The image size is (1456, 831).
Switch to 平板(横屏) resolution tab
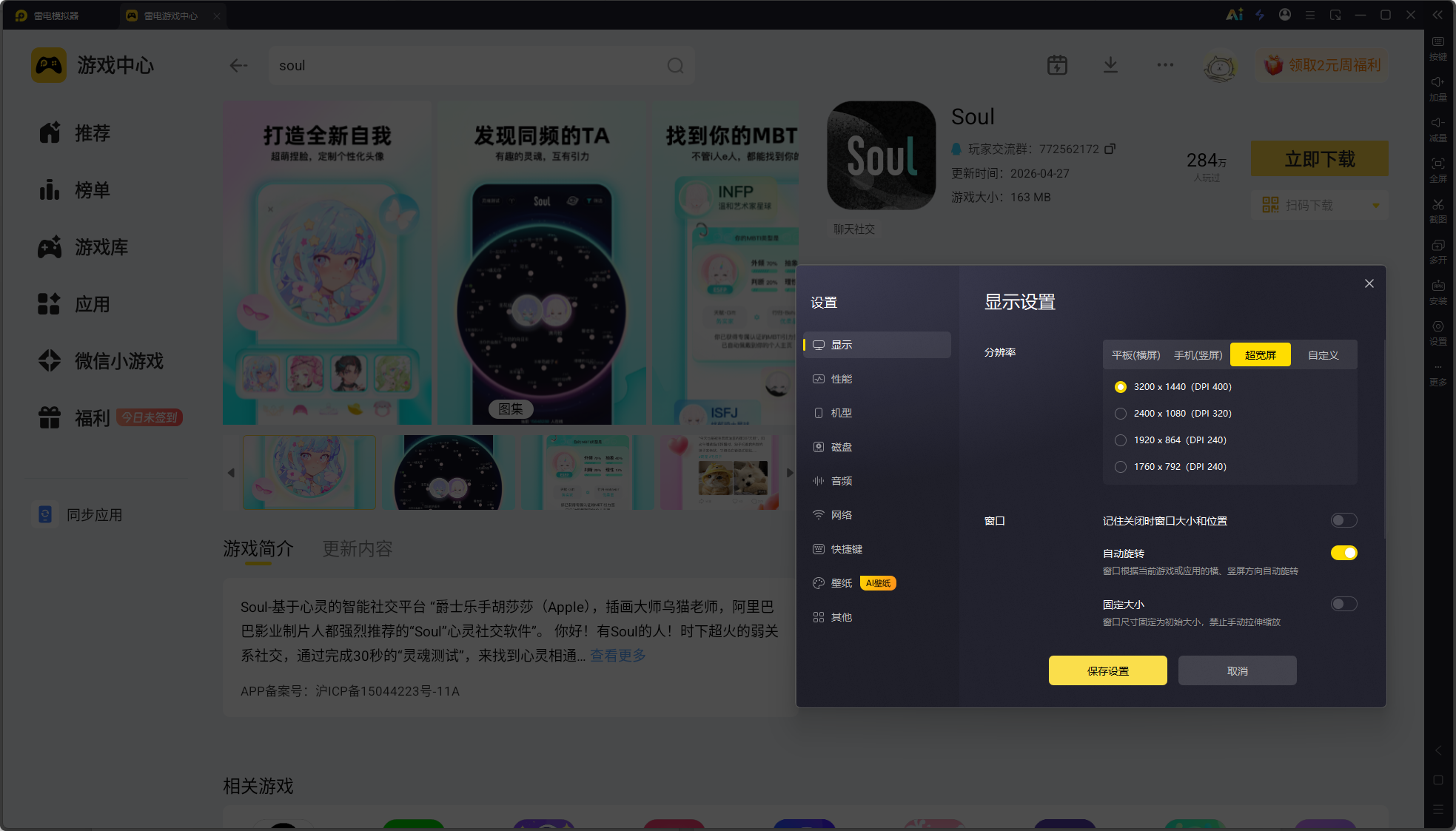click(x=1135, y=355)
